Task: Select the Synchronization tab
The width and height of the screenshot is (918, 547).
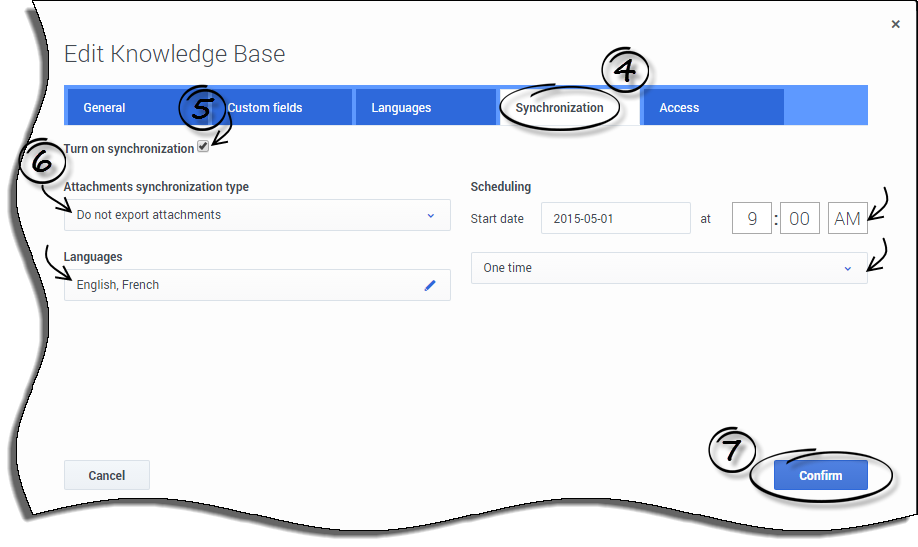Action: coord(559,108)
